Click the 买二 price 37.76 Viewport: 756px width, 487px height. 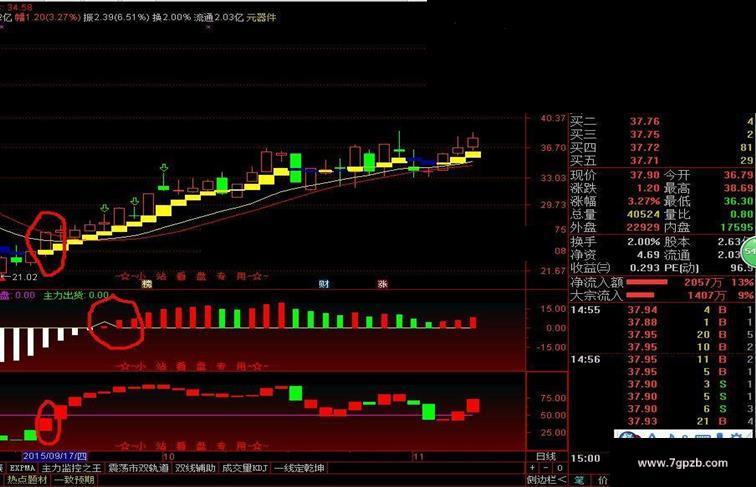pyautogui.click(x=645, y=122)
